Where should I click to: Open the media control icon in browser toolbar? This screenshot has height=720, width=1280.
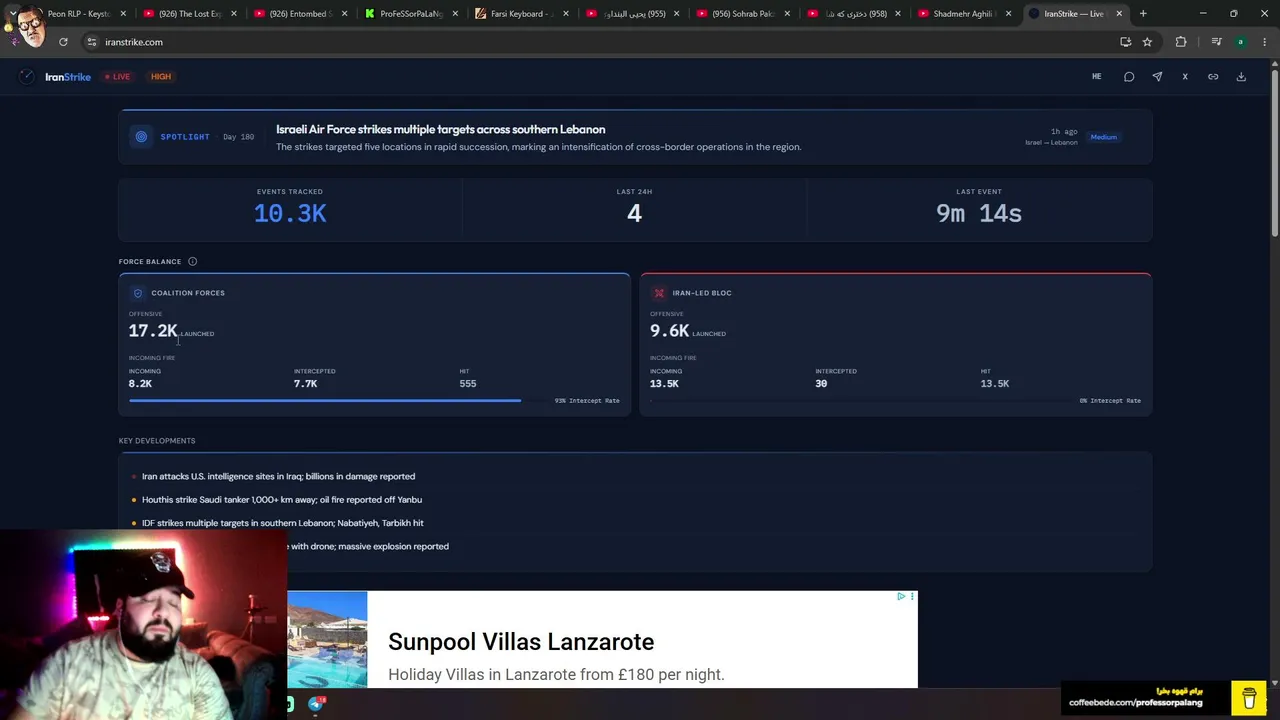(1216, 42)
